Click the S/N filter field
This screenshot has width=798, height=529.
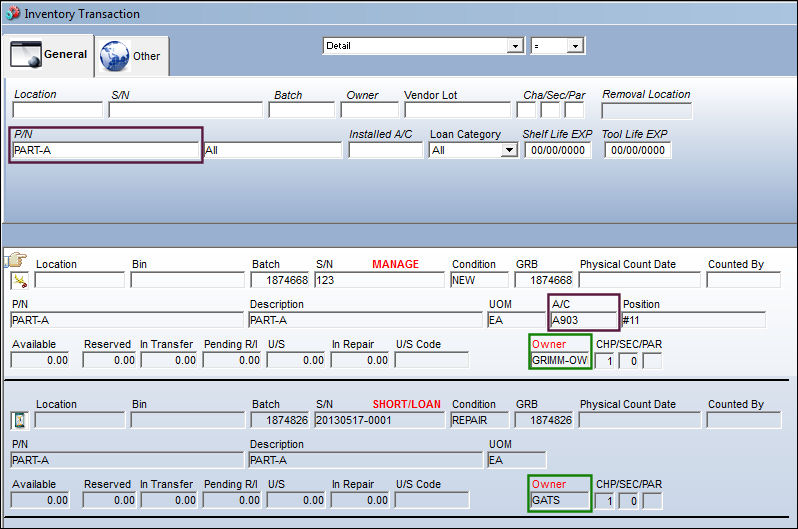(185, 110)
